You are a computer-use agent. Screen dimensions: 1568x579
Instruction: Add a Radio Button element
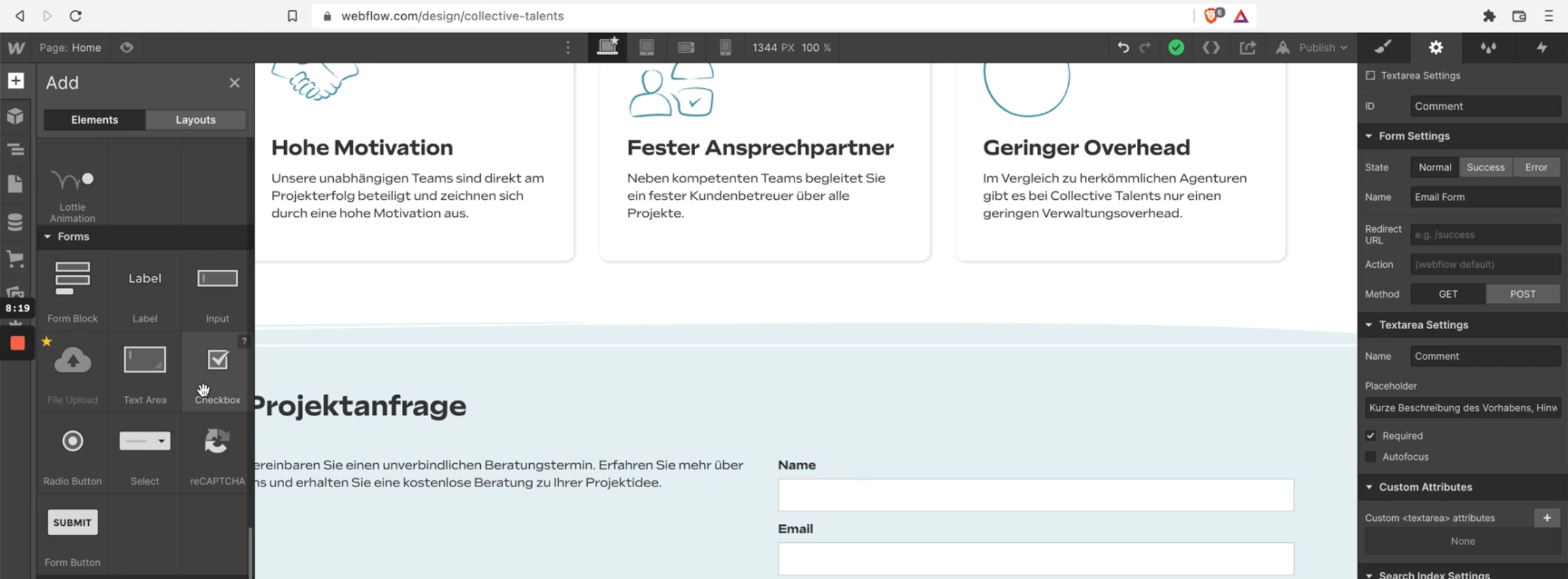click(x=72, y=455)
